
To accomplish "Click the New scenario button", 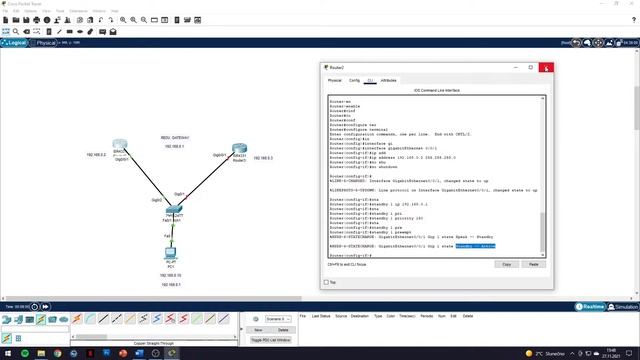I will pyautogui.click(x=258, y=330).
